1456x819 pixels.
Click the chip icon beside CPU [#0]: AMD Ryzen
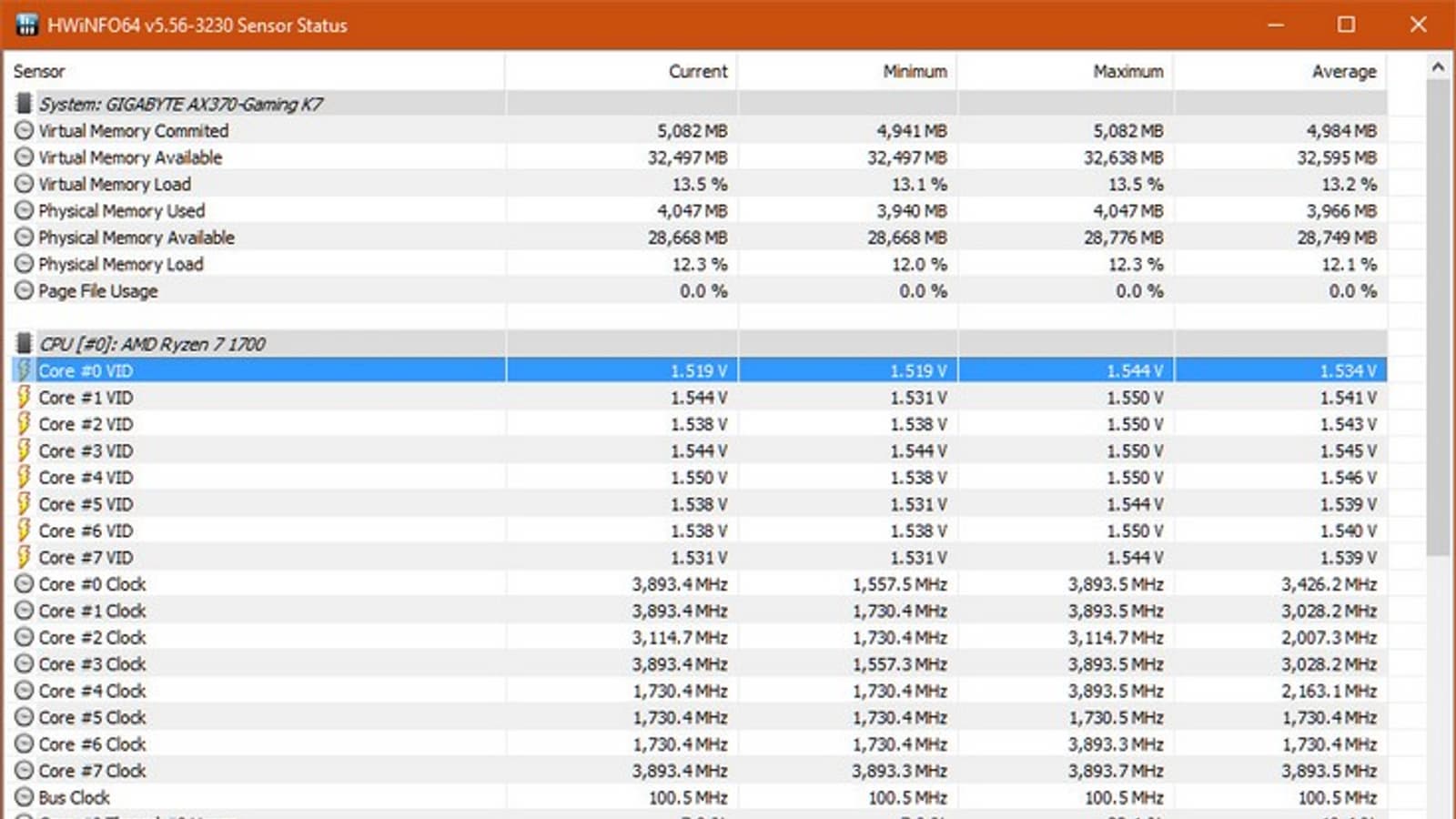[25, 344]
